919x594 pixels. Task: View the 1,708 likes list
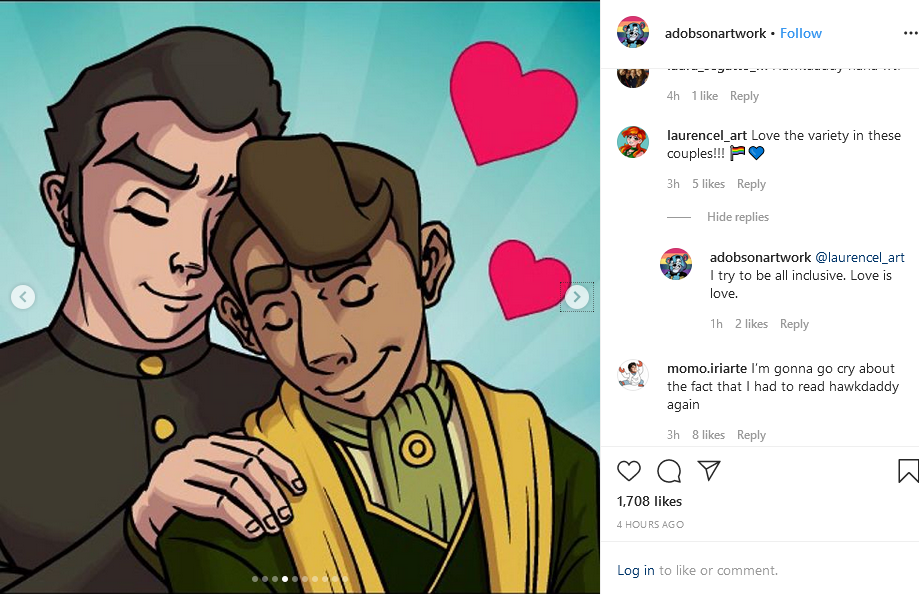point(649,501)
